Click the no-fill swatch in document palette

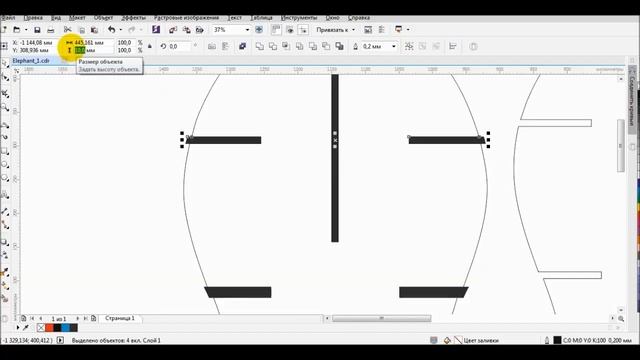coord(41,328)
